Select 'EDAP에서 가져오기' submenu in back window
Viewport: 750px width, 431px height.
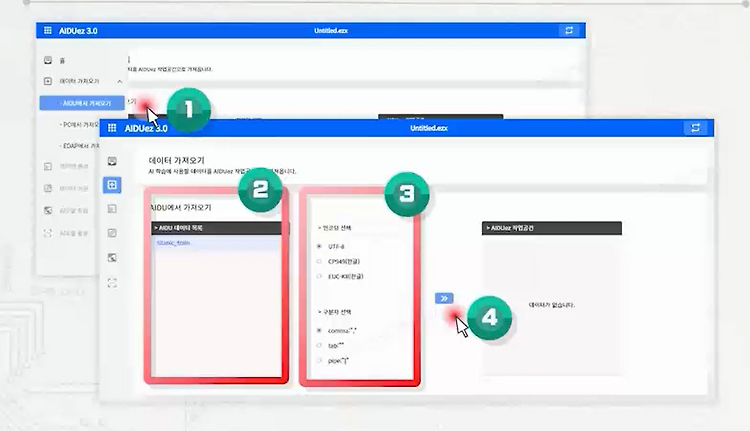point(80,146)
